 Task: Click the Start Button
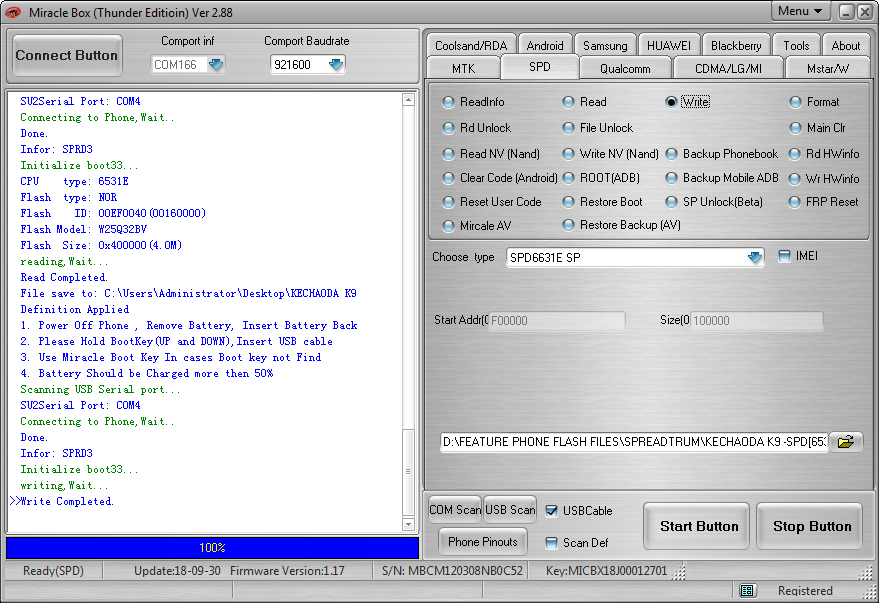tap(698, 526)
